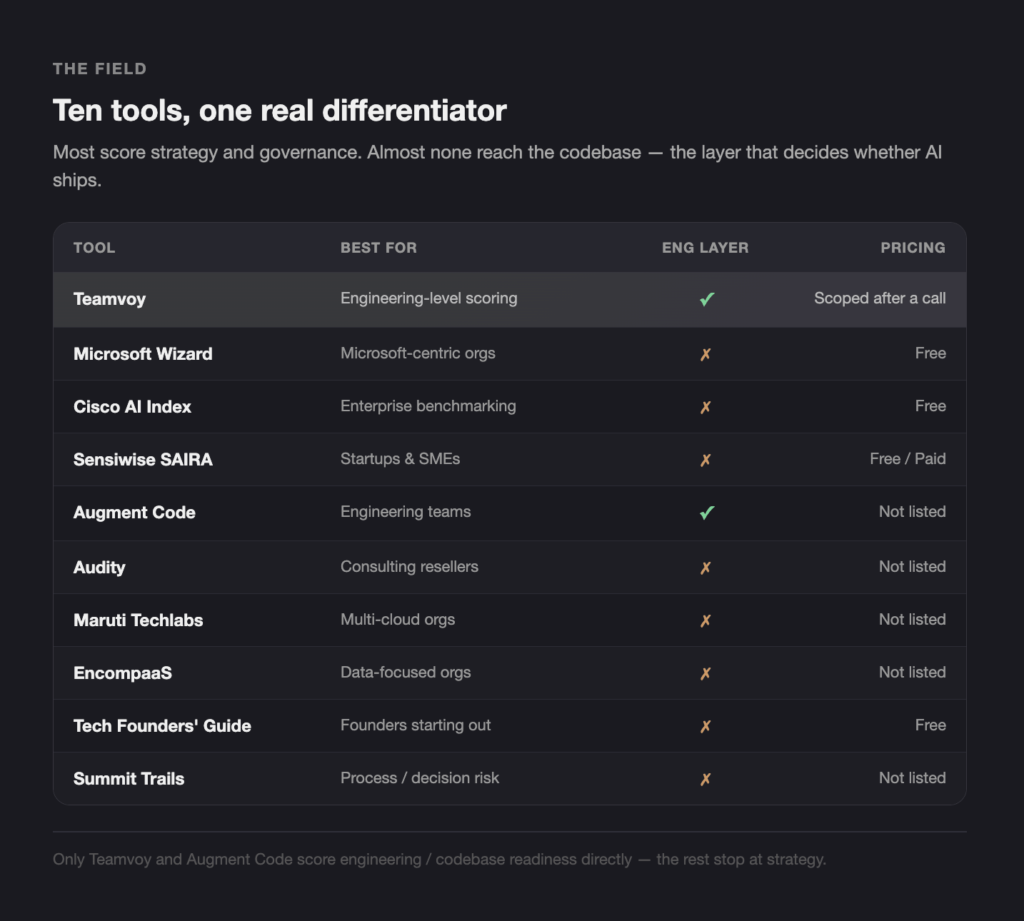Click 'Not listed' pricing in the EncompaaS row
This screenshot has width=1024, height=921.
click(912, 673)
